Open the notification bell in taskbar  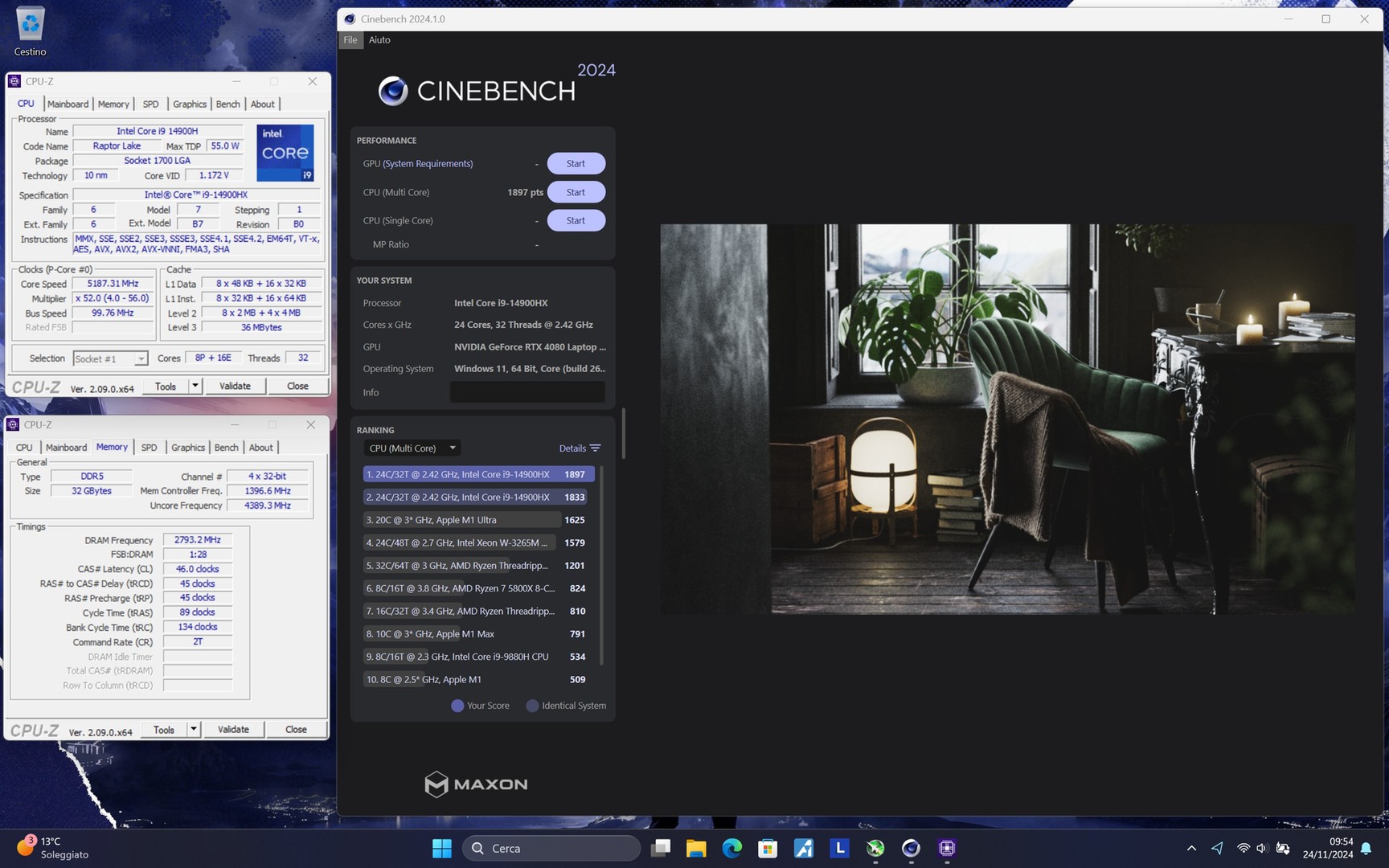point(1366,849)
